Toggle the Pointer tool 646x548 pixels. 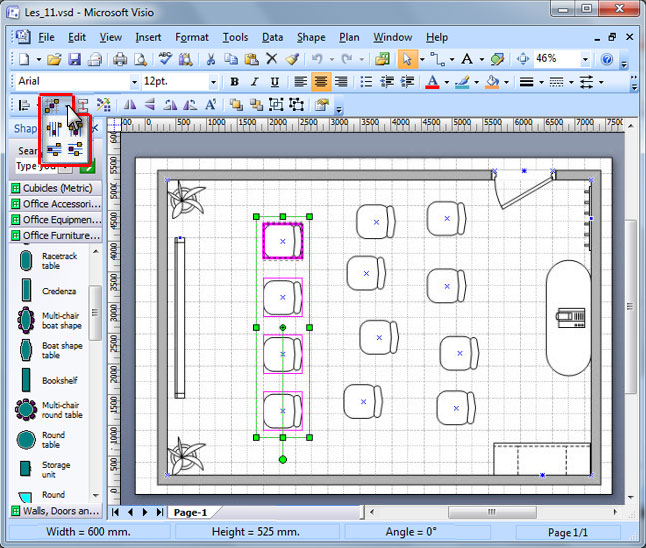407,59
